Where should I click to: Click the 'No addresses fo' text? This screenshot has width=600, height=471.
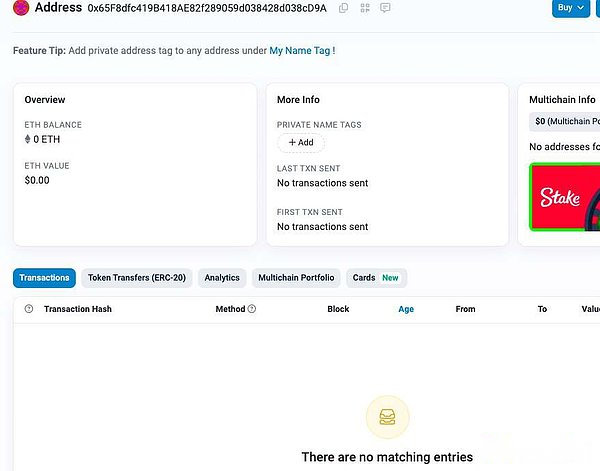pyautogui.click(x=564, y=147)
